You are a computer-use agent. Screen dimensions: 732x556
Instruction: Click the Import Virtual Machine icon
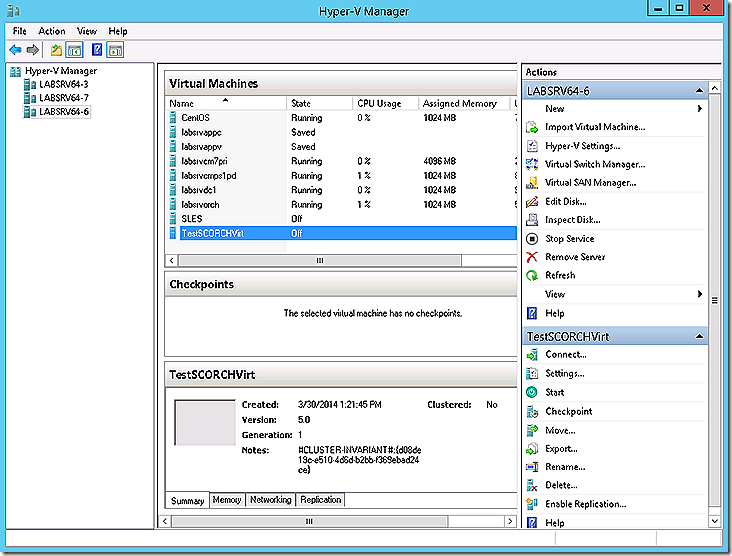(532, 127)
